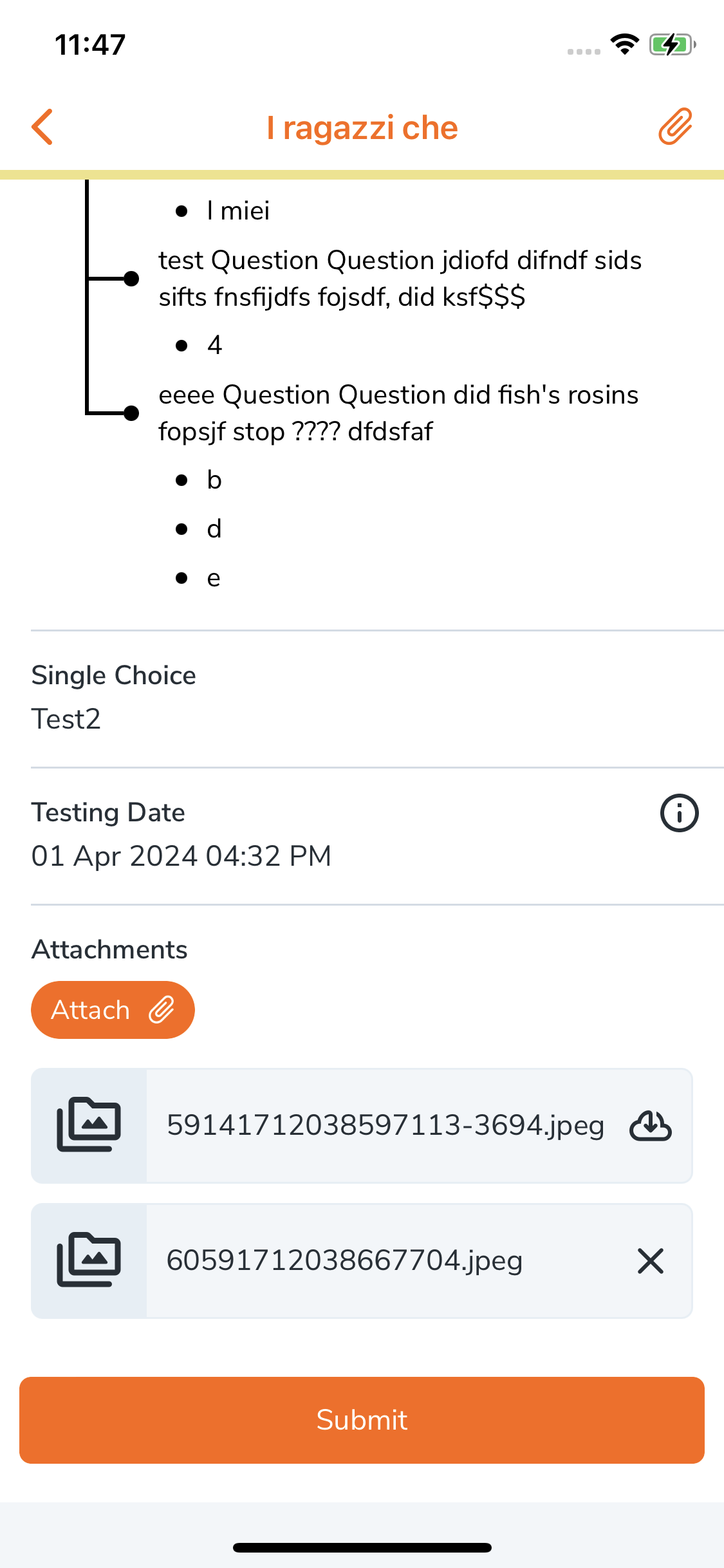Tap the Testing Date value field
Image resolution: width=724 pixels, height=1568 pixels.
tap(181, 856)
